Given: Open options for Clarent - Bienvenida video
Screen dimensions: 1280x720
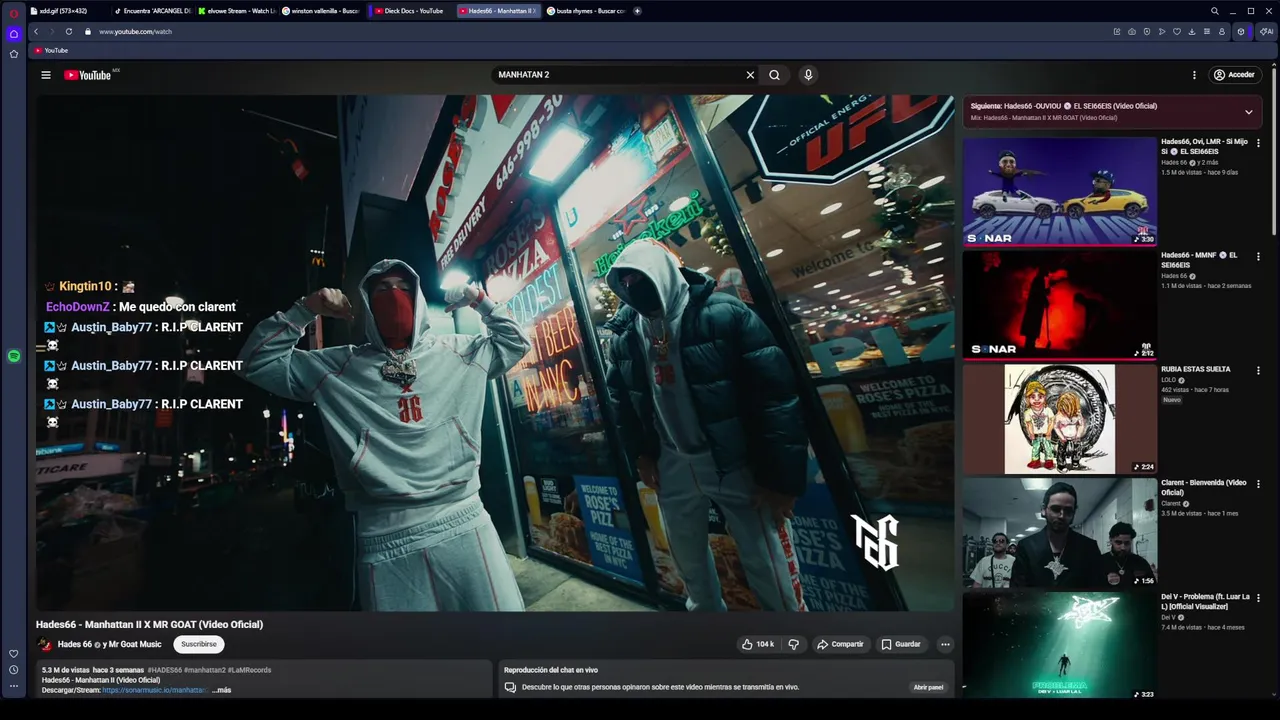Looking at the screenshot, I should pos(1258,484).
